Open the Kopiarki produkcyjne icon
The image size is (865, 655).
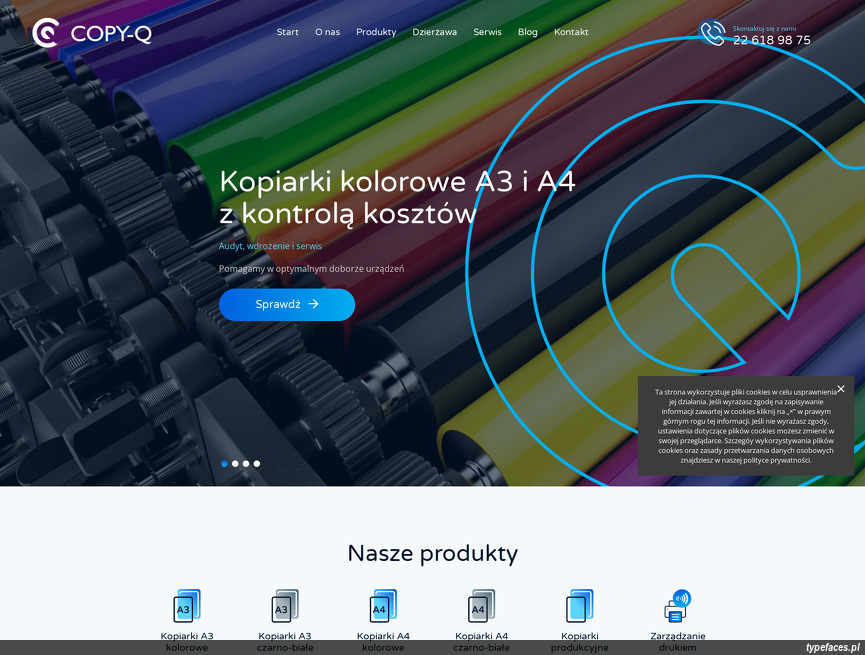[x=580, y=606]
